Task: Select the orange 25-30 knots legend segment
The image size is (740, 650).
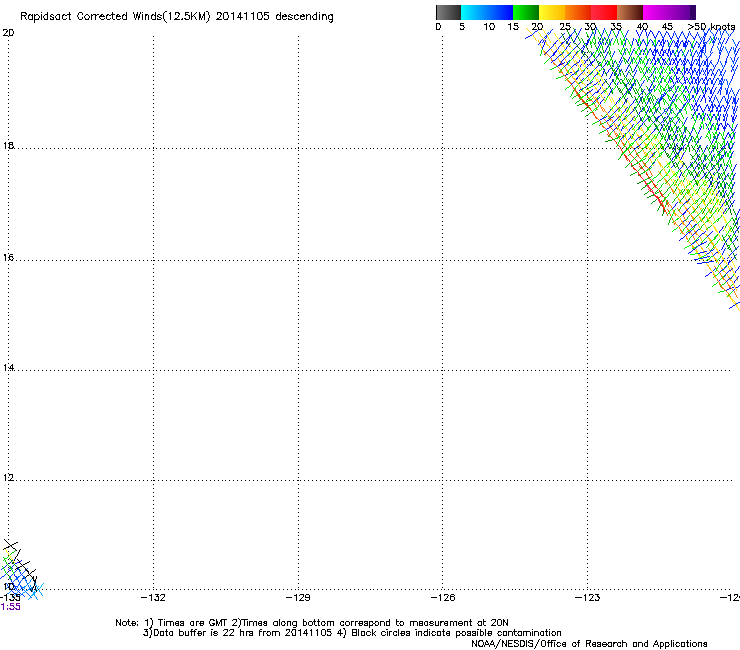Action: coord(578,12)
